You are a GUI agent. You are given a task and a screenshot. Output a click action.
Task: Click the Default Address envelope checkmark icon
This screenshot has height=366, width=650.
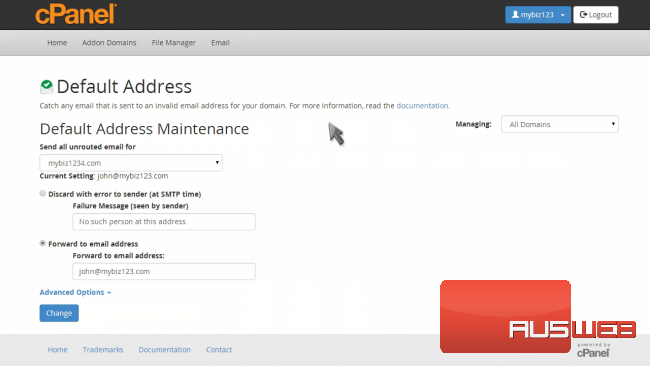pyautogui.click(x=46, y=87)
